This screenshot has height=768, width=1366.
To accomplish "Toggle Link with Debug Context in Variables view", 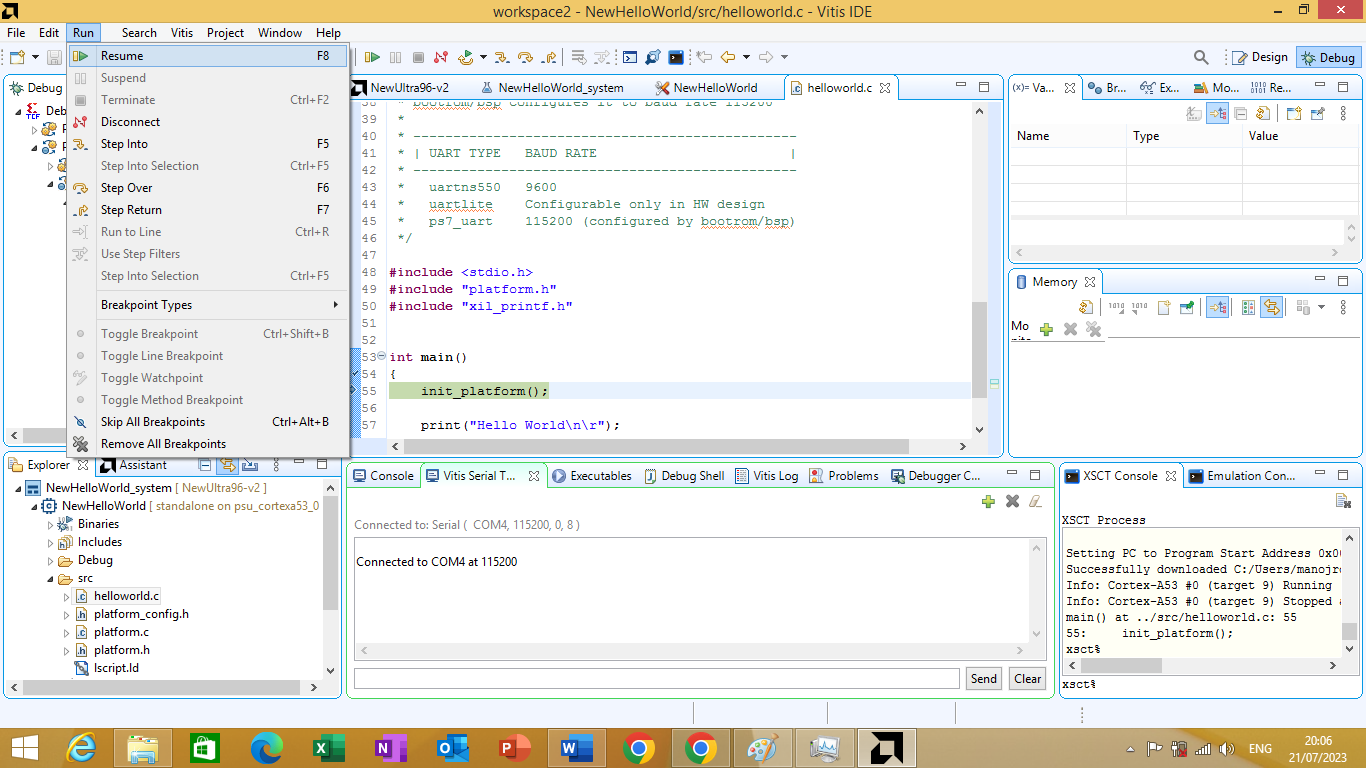I will pos(1217,113).
